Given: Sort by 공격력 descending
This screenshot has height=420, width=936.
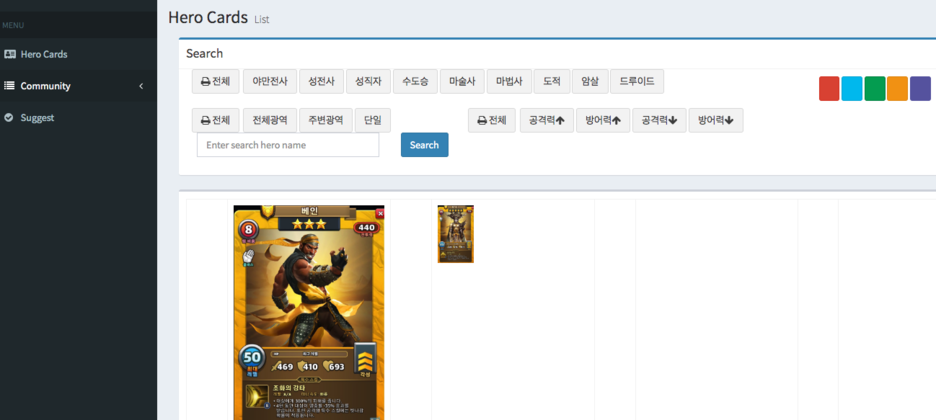Looking at the screenshot, I should (659, 120).
